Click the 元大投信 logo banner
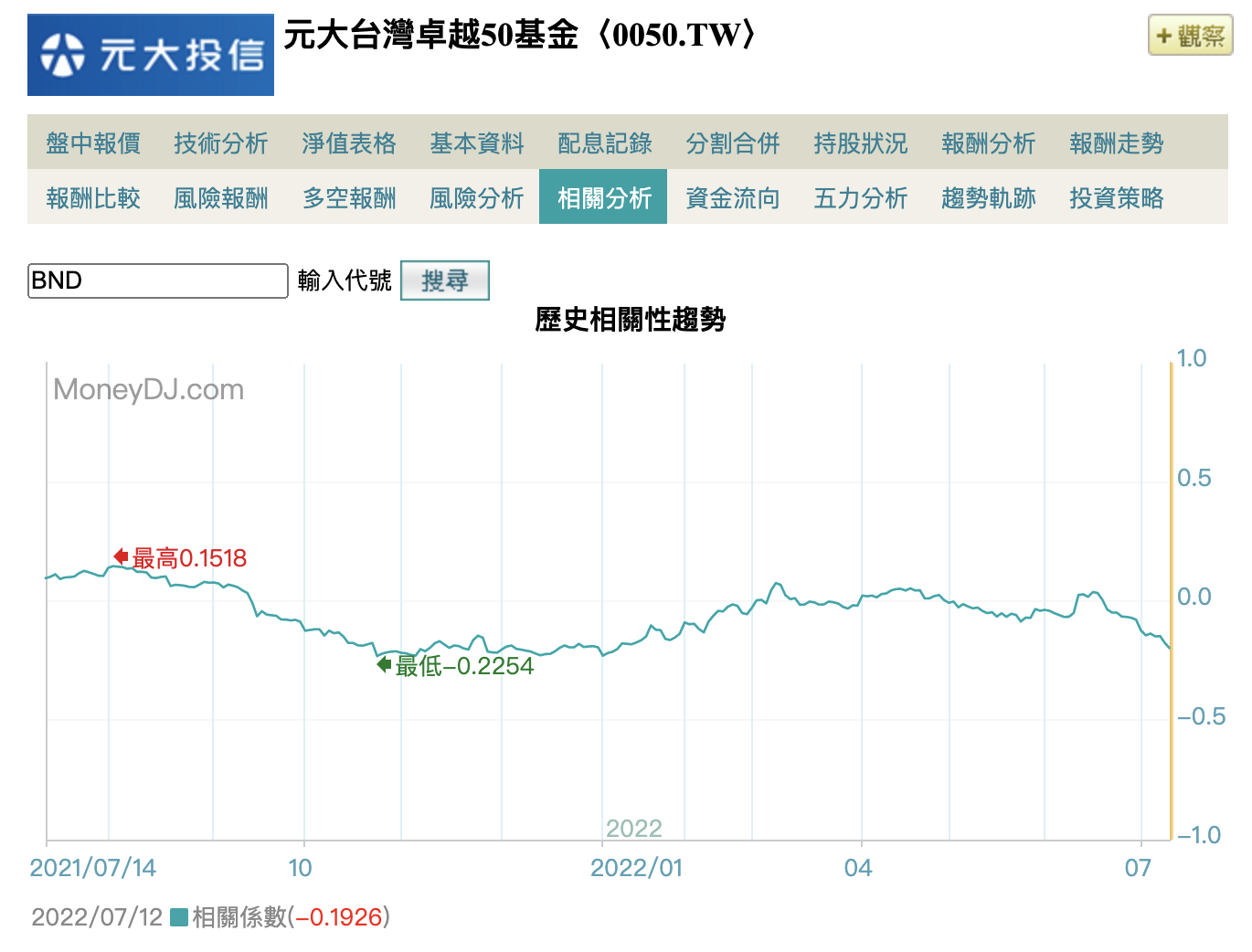This screenshot has height=952, width=1252. (x=151, y=55)
